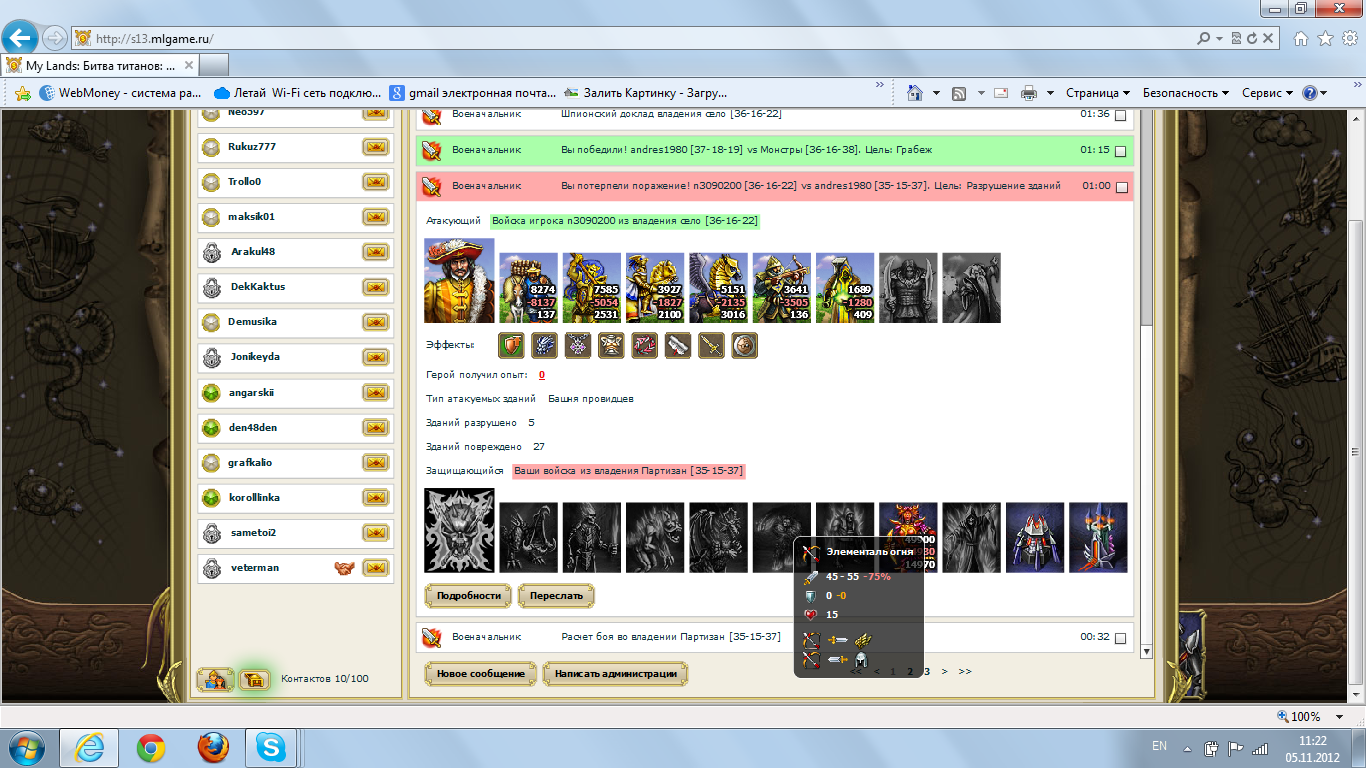The image size is (1366, 768).
Task: Click mail envelope icon for veterman
Action: coord(375,568)
